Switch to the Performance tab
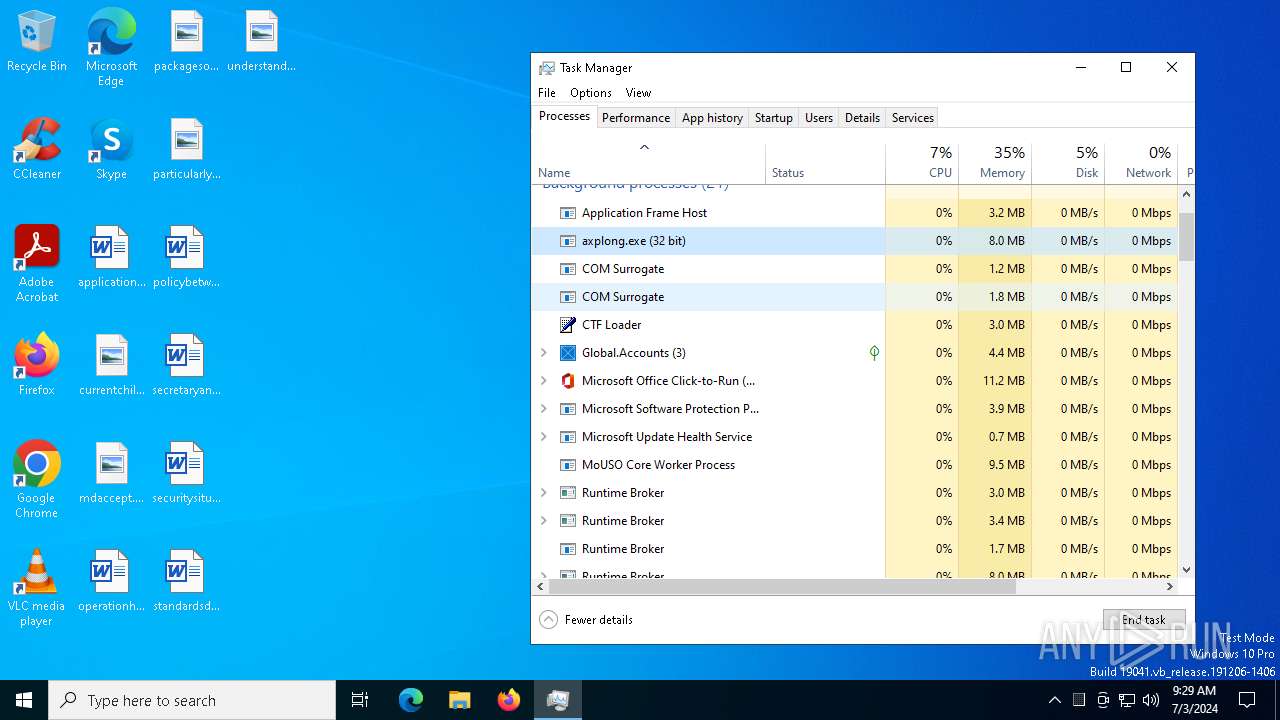The image size is (1280, 720). 636,118
